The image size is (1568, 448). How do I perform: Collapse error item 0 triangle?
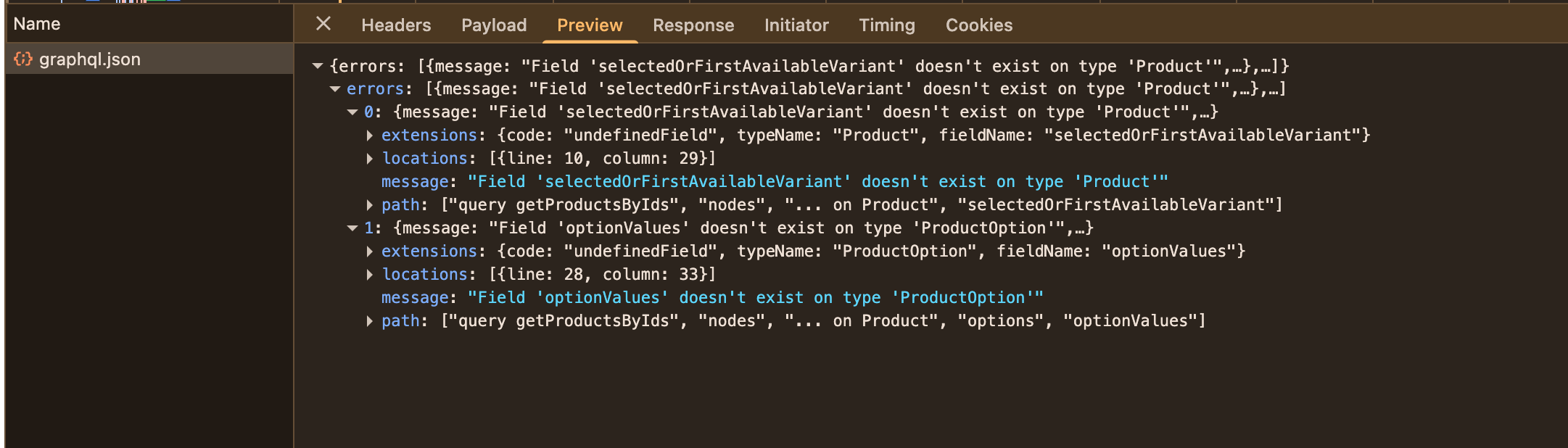352,112
